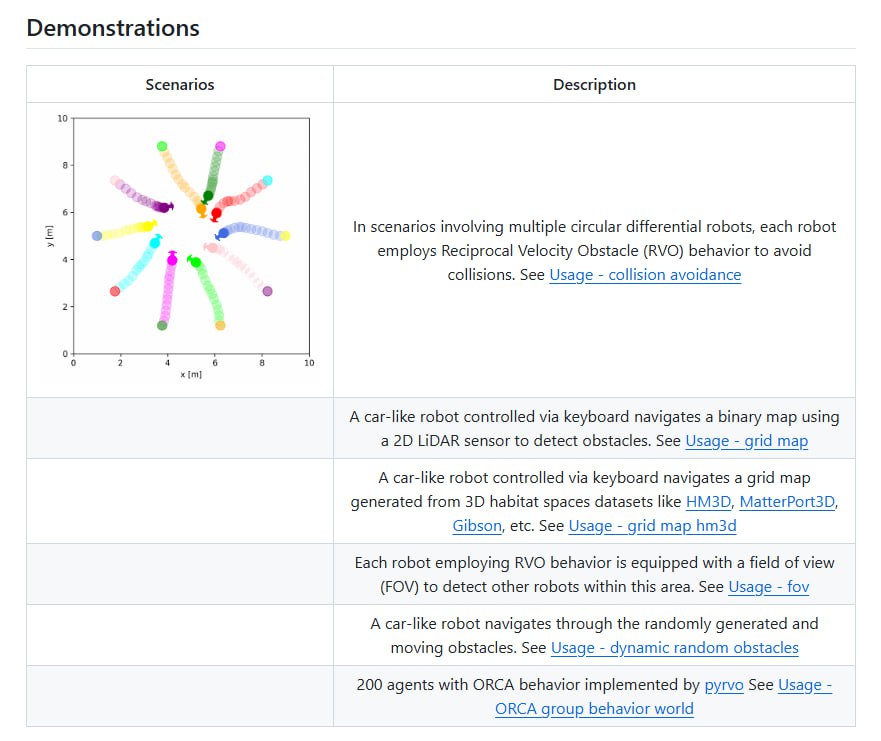Screen dimensions: 881x741
Task: Click the pyrvo library link
Action: click(x=724, y=685)
